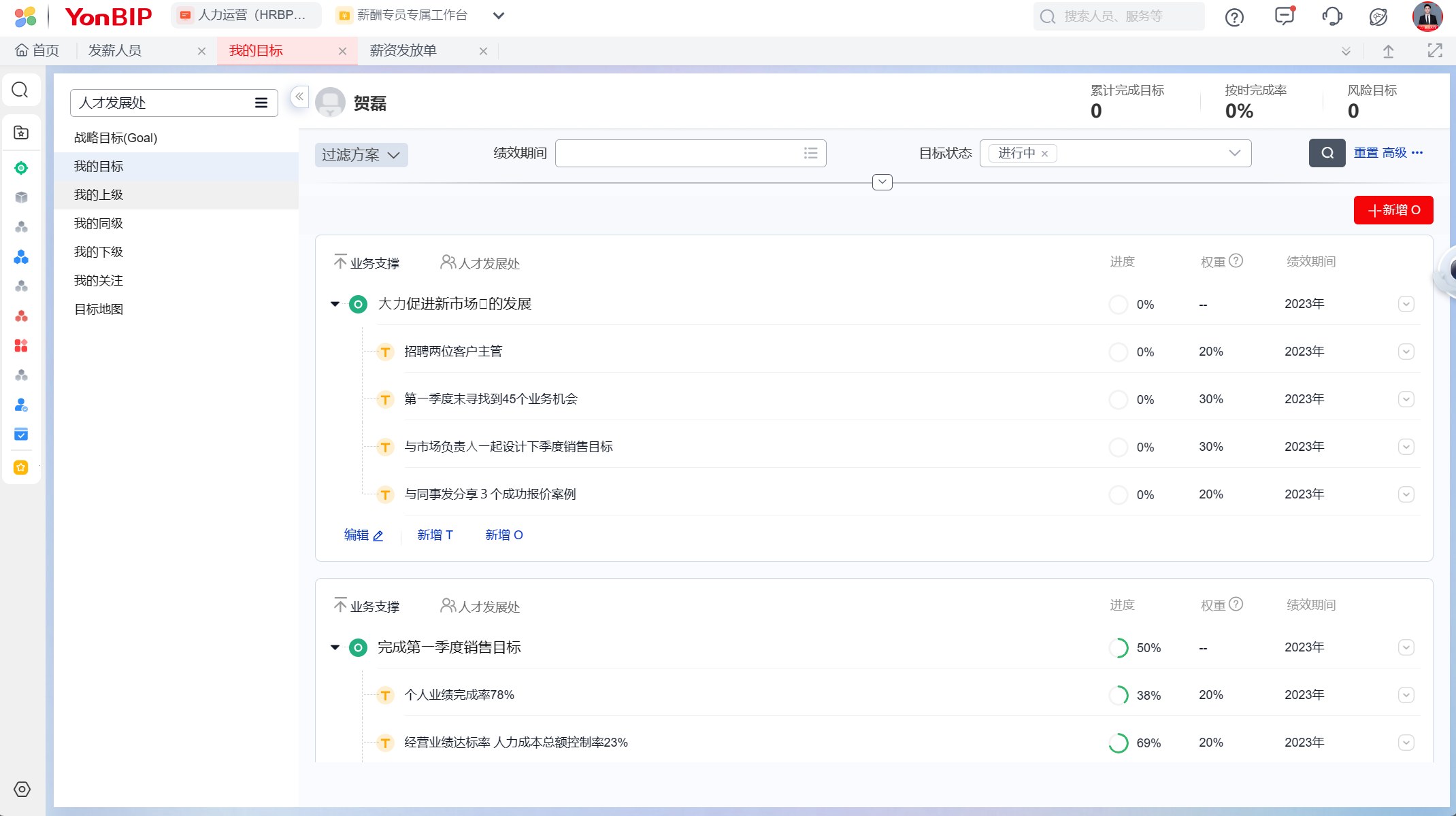Viewport: 1456px width, 816px height.
Task: Click the customer service headset icon
Action: tap(1332, 16)
